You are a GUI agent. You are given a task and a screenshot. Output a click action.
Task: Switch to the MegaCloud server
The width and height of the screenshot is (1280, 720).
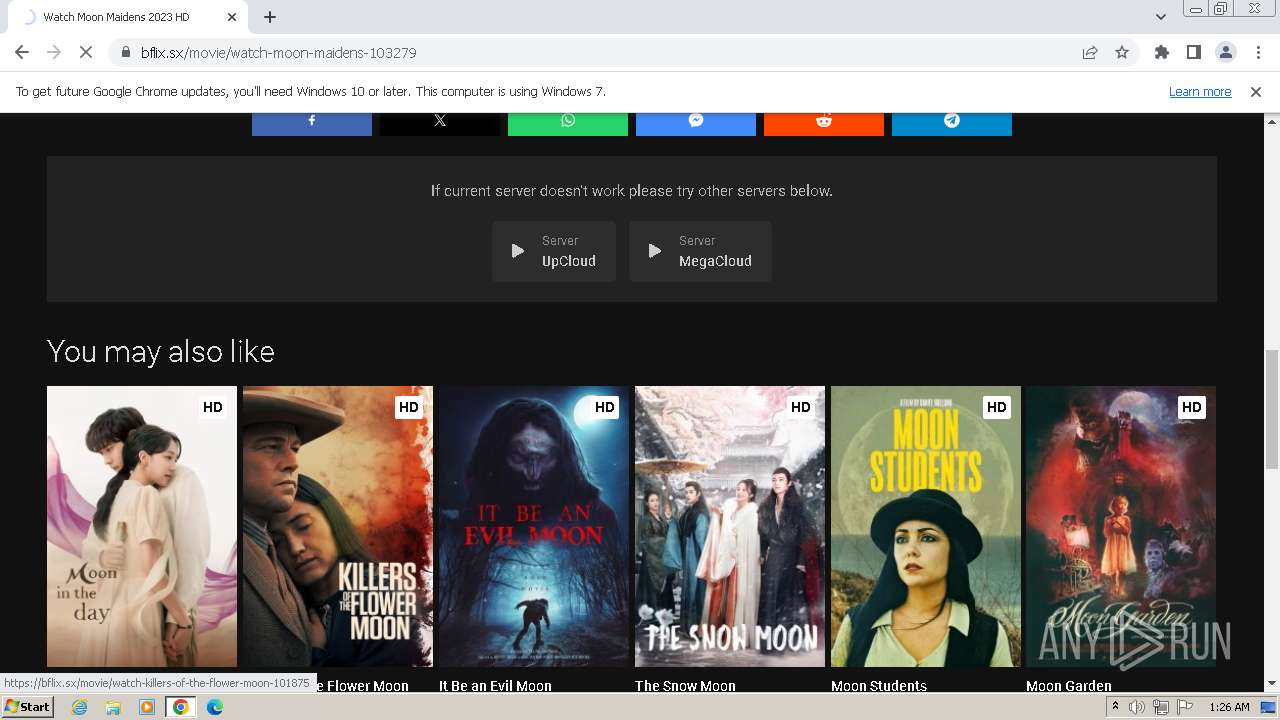(700, 251)
